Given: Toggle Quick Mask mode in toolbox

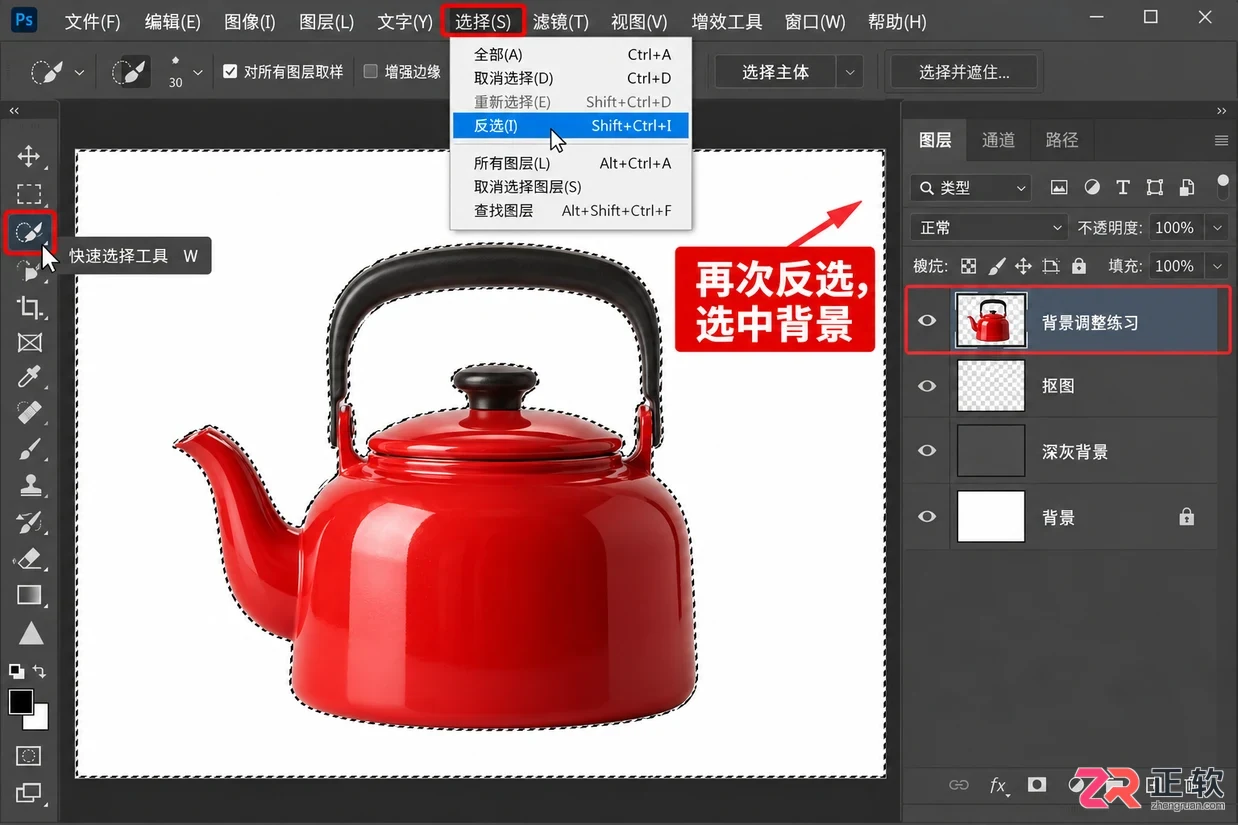Looking at the screenshot, I should (x=29, y=756).
